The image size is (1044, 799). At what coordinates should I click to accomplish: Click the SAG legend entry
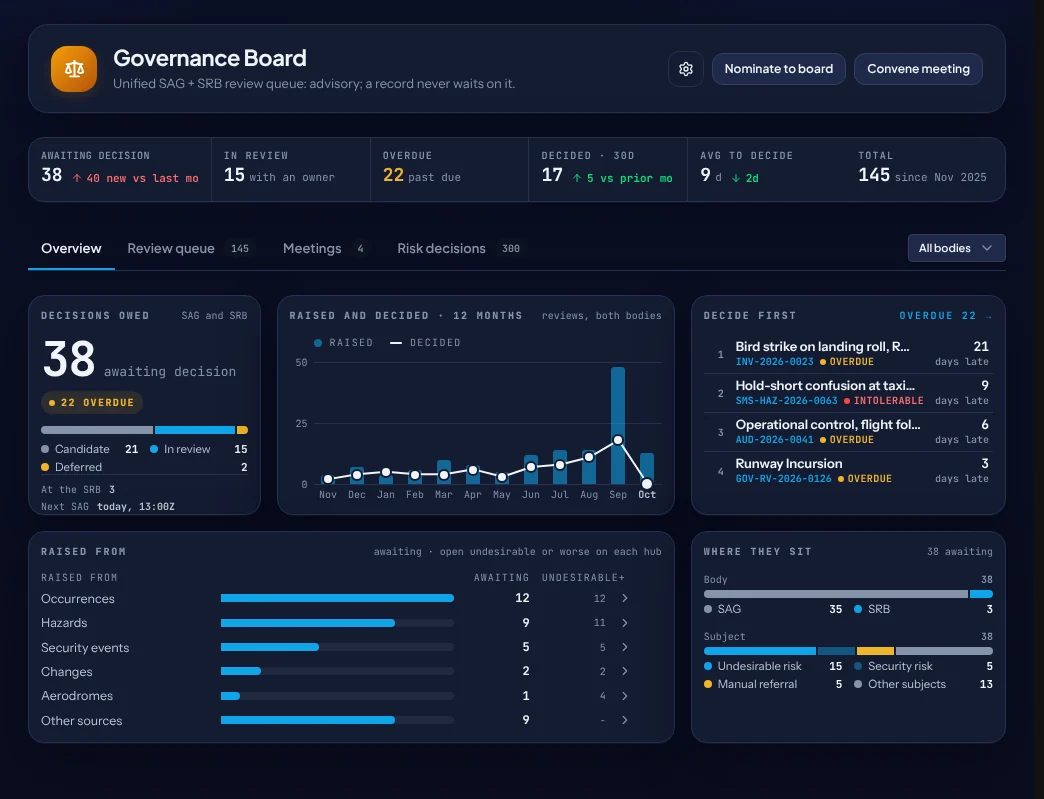(x=772, y=609)
